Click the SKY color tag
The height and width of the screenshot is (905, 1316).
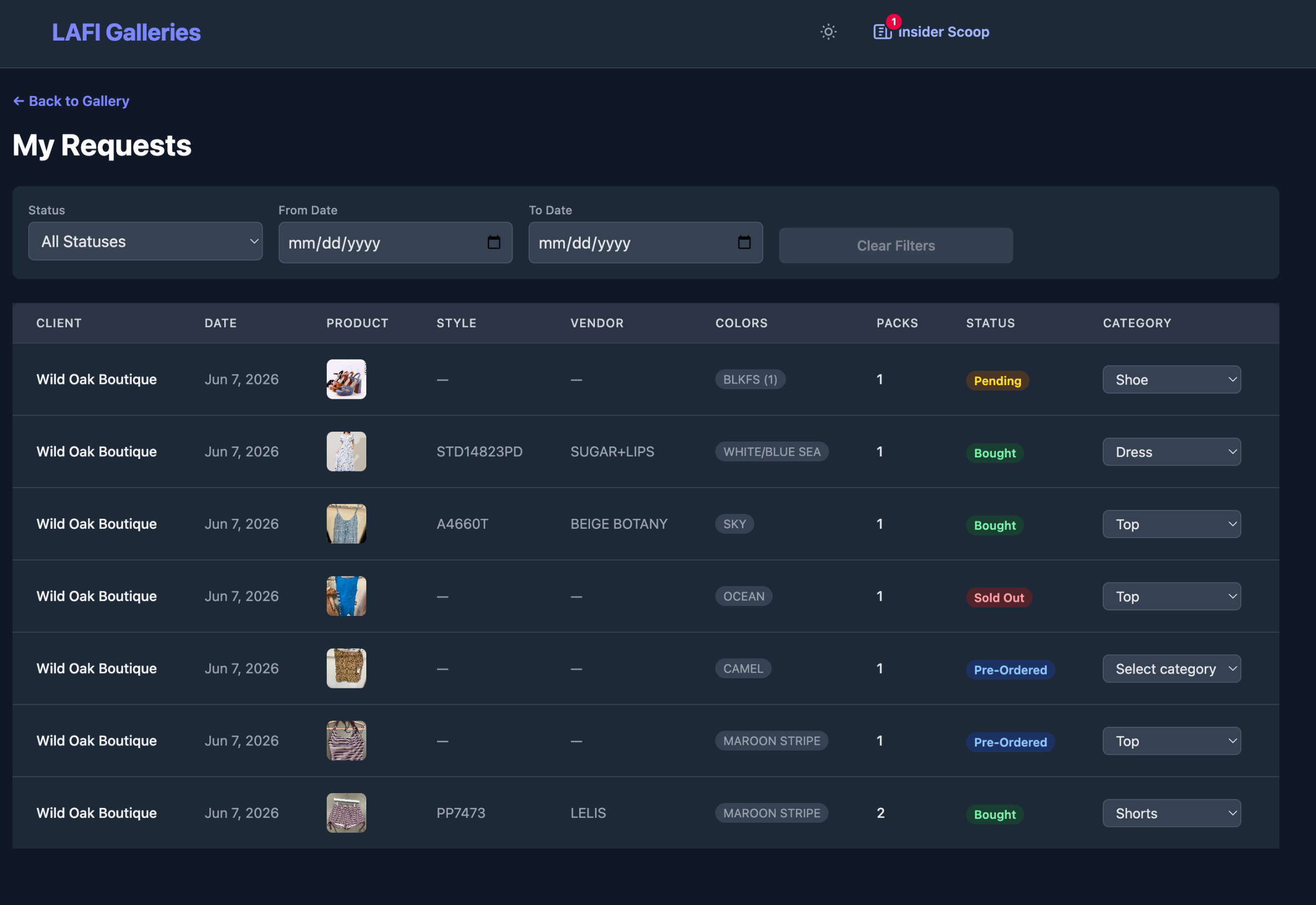click(x=735, y=524)
